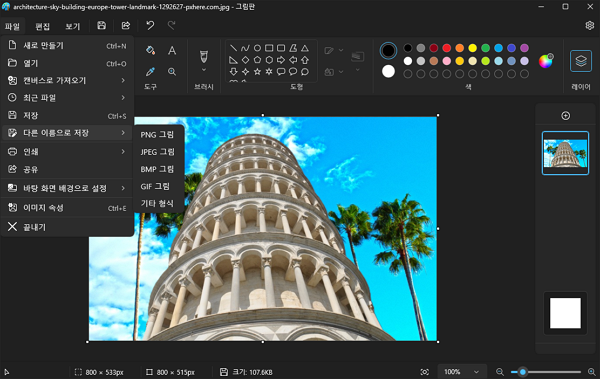Select the curve shape
600x379 pixels.
tap(245, 48)
